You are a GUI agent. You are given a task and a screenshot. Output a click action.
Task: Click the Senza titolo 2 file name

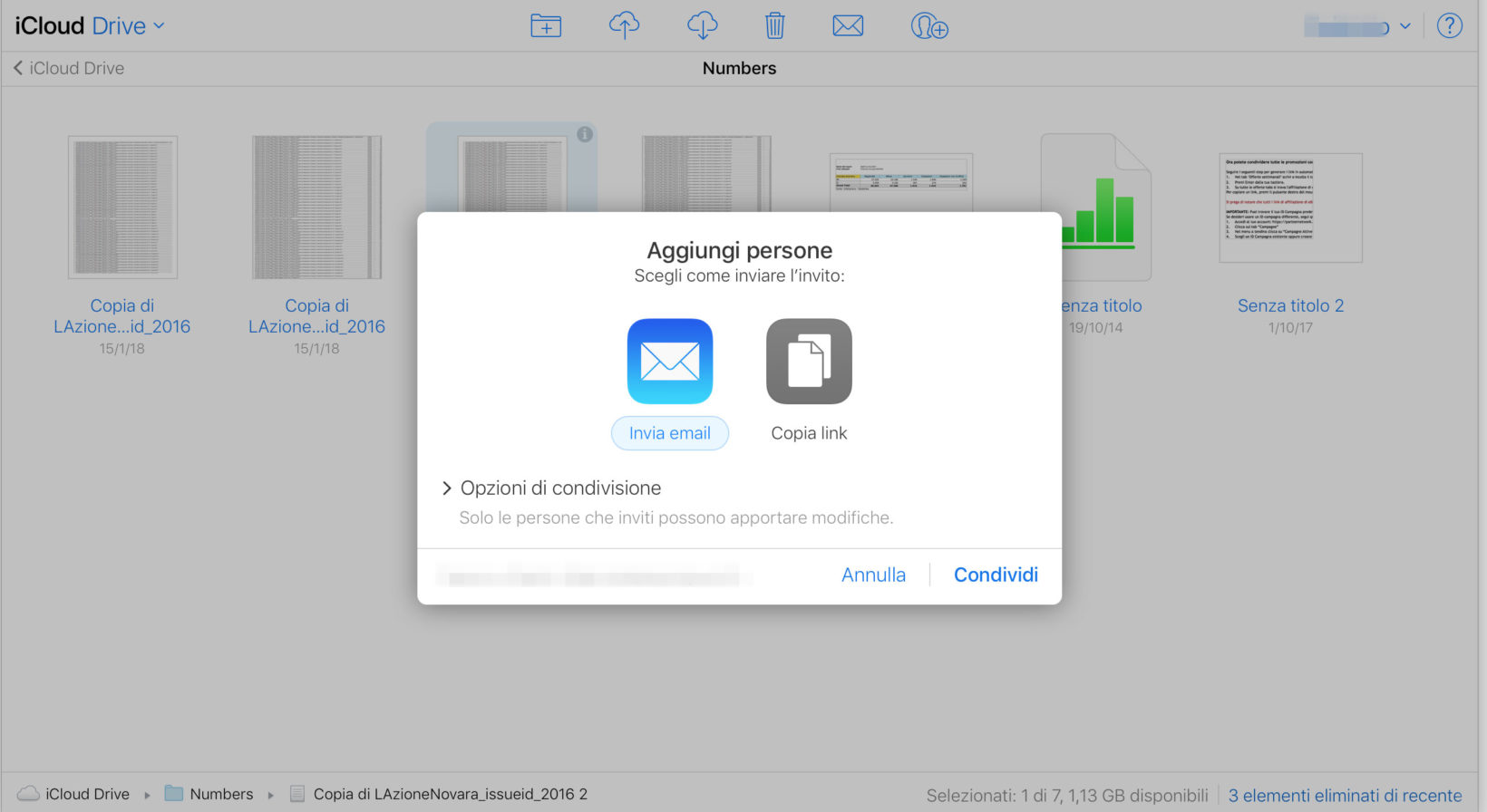tap(1290, 305)
